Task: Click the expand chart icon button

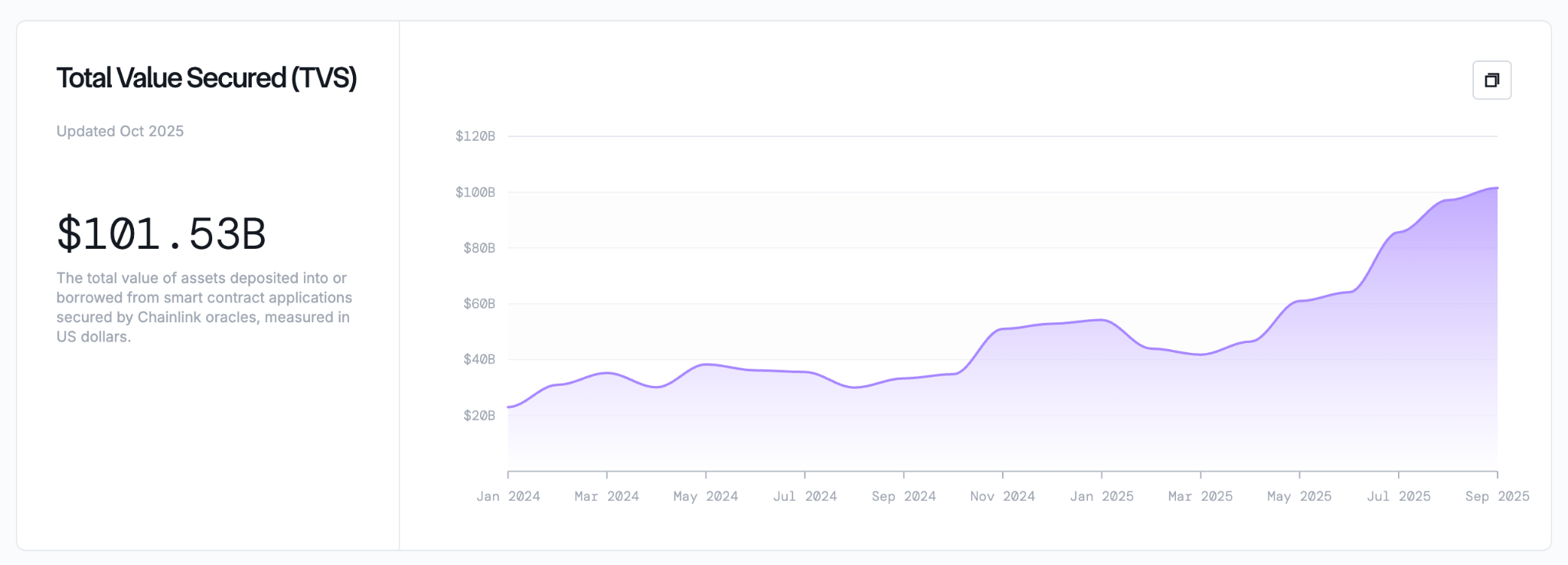Action: click(x=1491, y=80)
